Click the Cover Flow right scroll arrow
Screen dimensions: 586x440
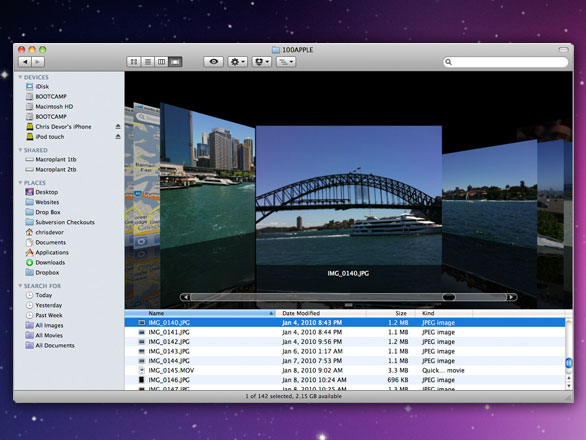tap(511, 297)
